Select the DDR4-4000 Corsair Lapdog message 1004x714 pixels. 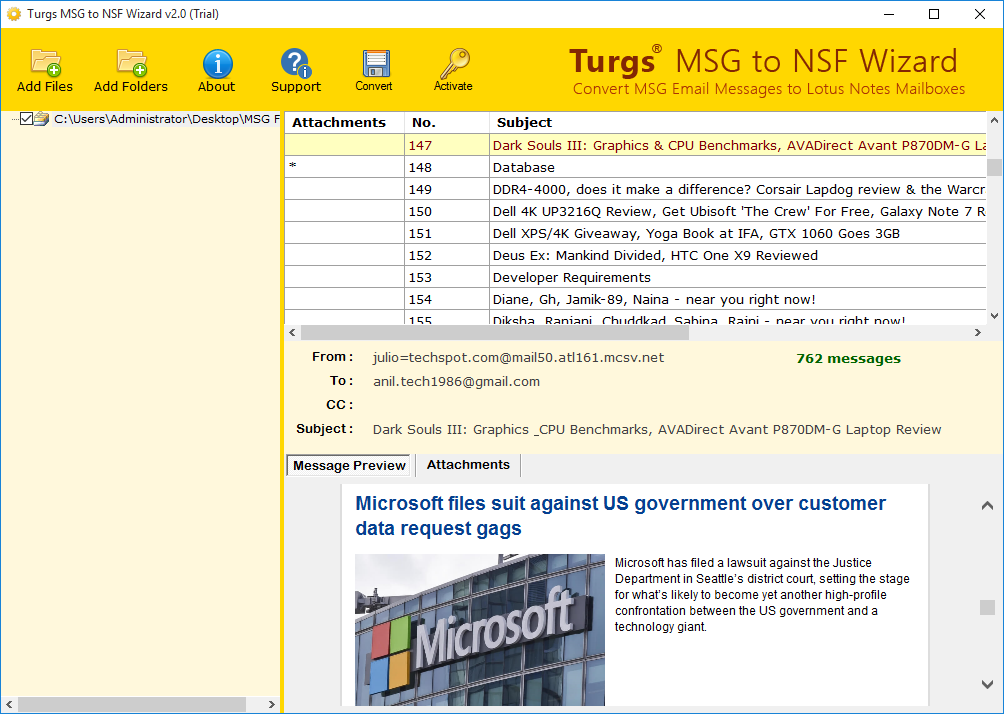click(635, 189)
